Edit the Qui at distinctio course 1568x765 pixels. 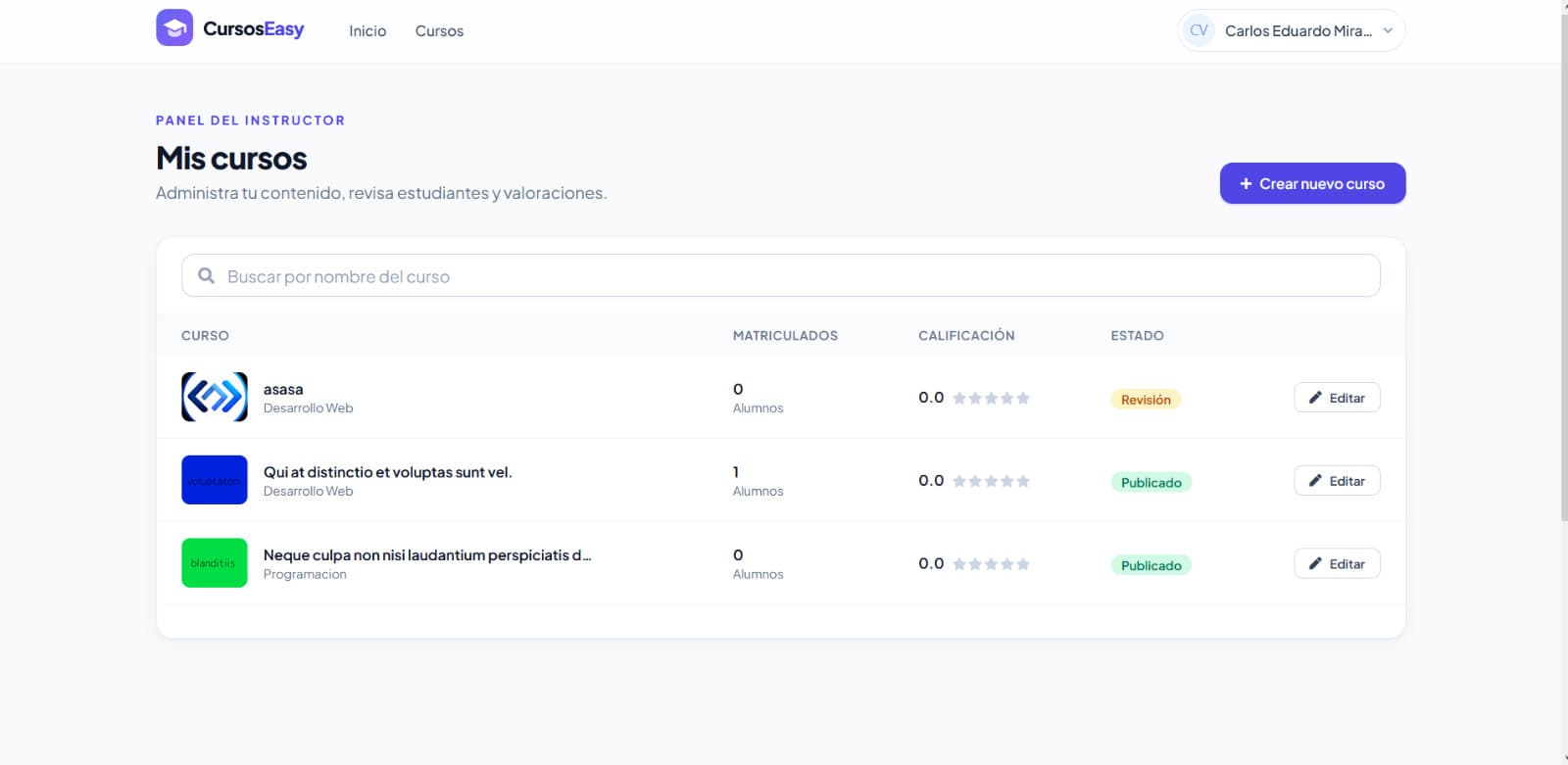point(1337,481)
